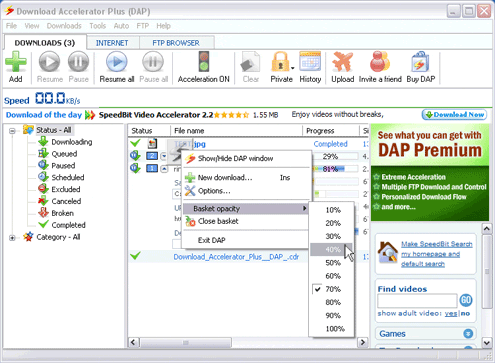Click the Pause toolbar icon
Screen dimensions: 495x363
point(78,62)
